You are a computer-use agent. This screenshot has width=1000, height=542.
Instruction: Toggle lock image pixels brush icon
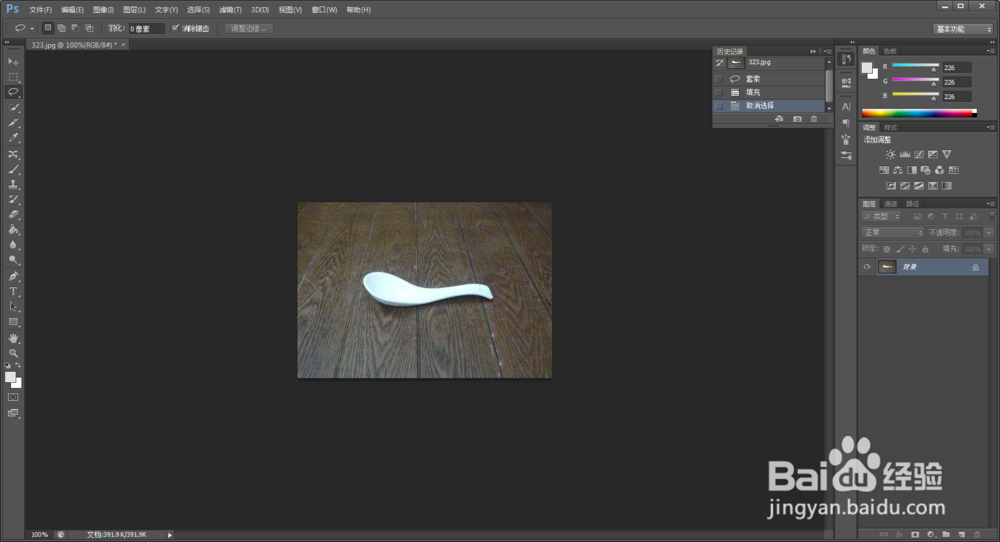pos(900,249)
